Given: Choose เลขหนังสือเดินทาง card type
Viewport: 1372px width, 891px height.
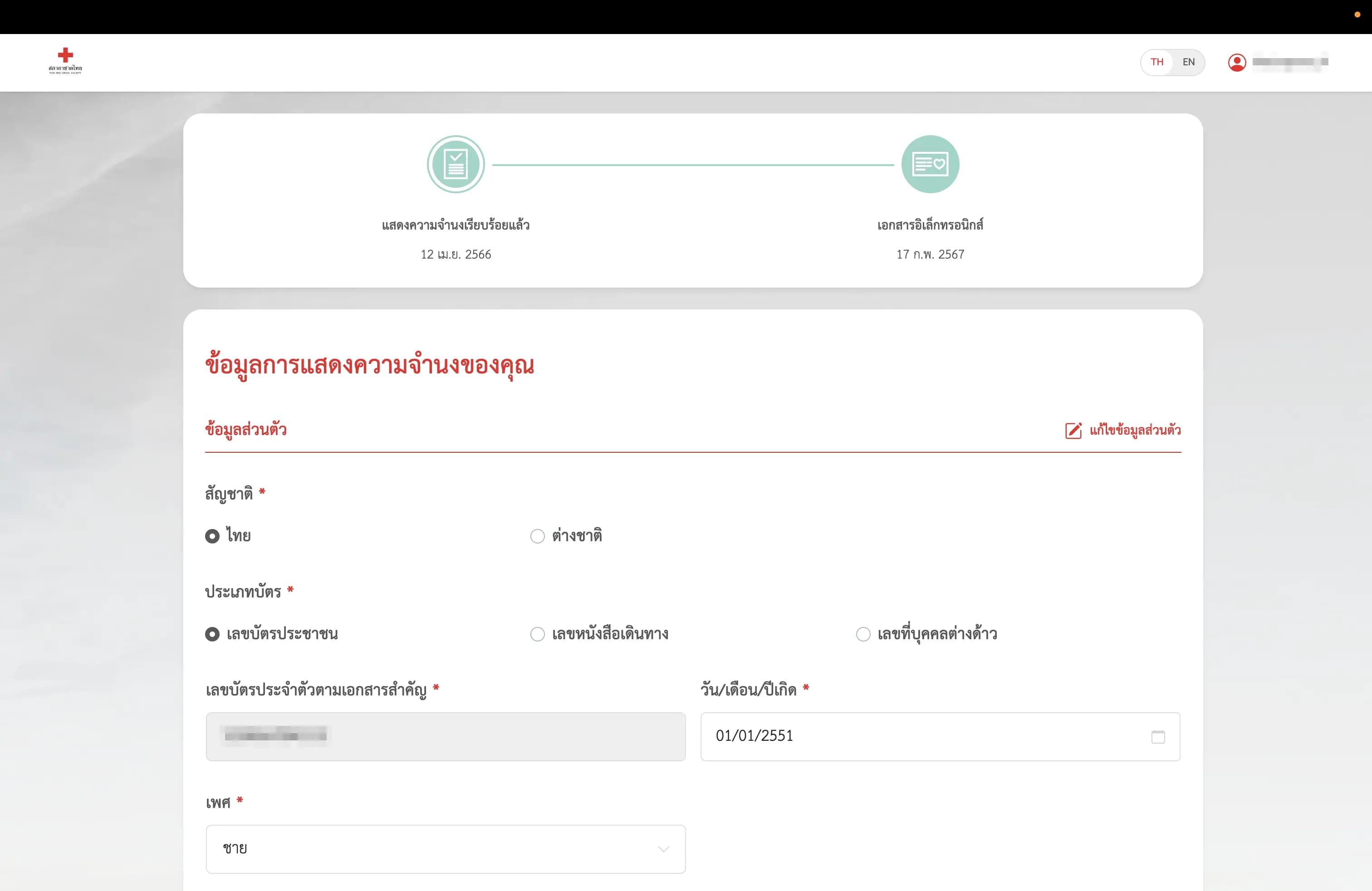Looking at the screenshot, I should point(537,634).
